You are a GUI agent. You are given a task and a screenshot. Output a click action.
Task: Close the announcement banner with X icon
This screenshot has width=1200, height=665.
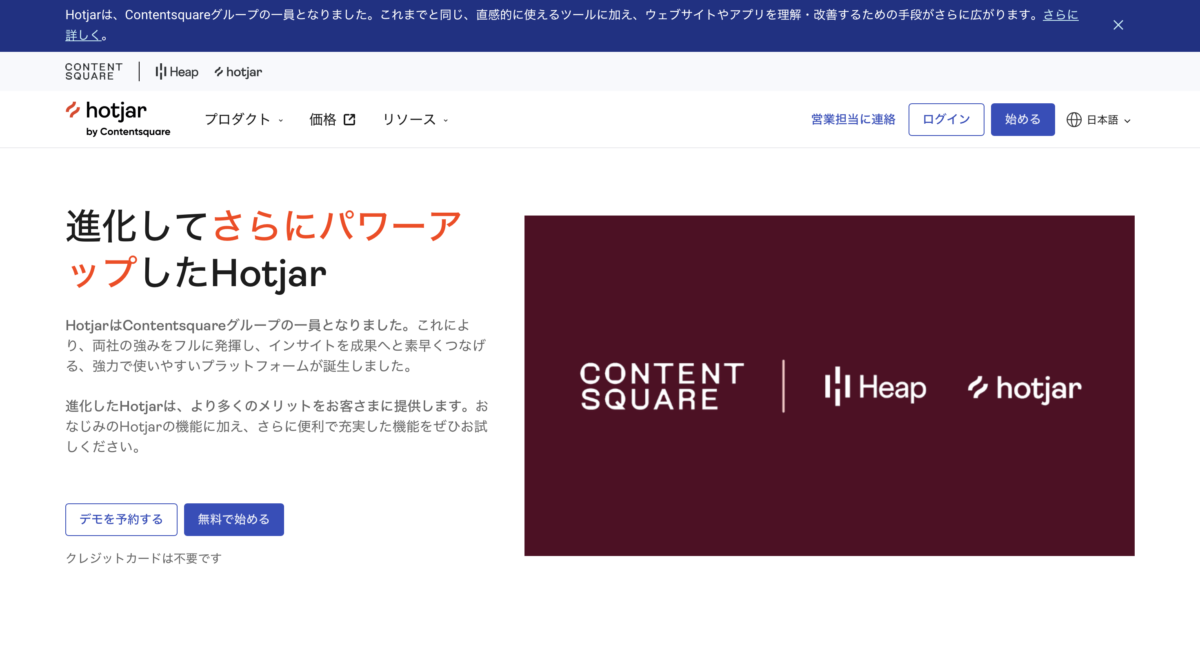point(1118,25)
